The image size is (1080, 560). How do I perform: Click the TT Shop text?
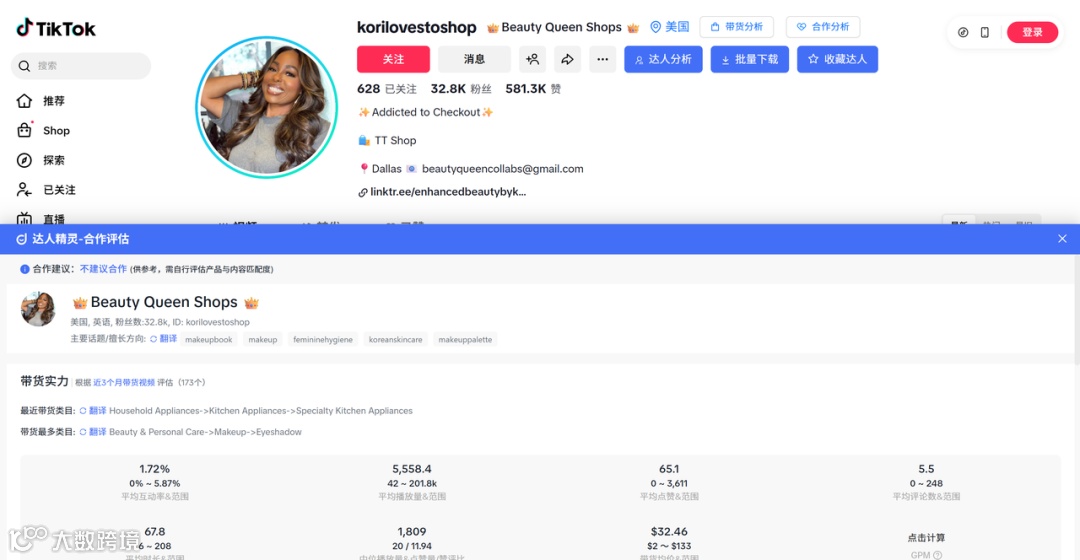tap(395, 141)
